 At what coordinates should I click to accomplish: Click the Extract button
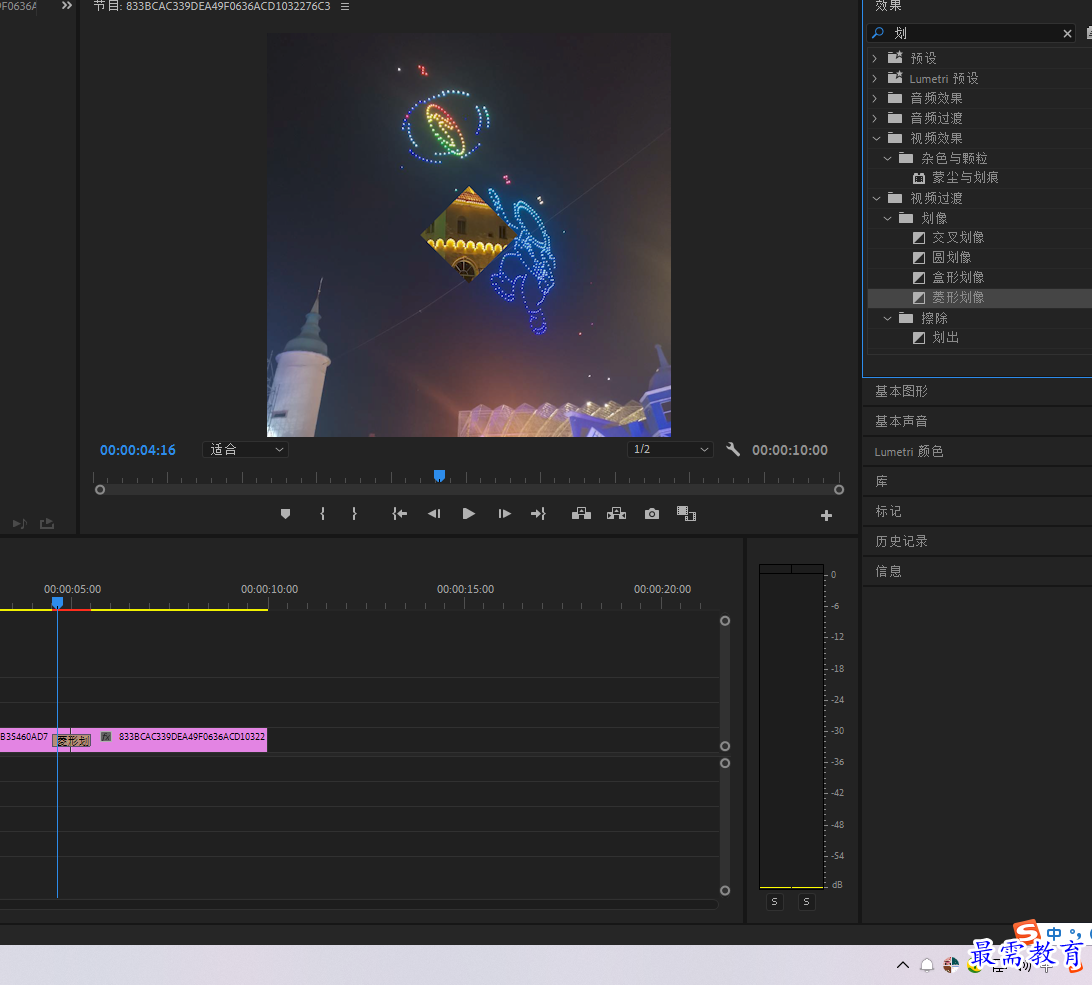[616, 514]
